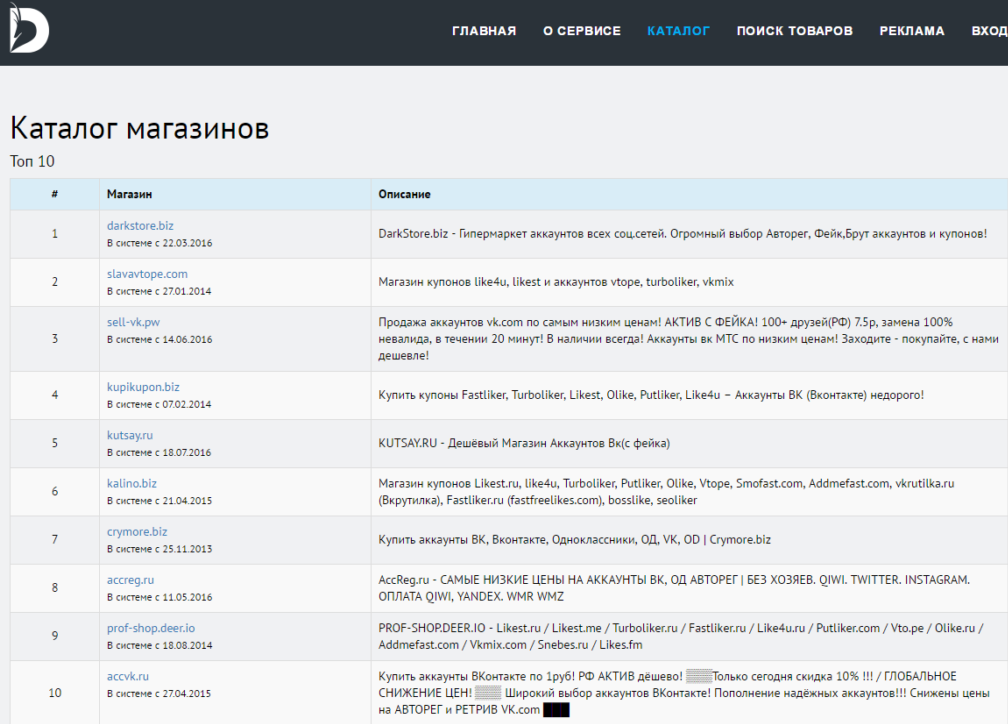Viewport: 1008px width, 724px height.
Task: Open the kutsay.ru shop link
Action: point(130,435)
